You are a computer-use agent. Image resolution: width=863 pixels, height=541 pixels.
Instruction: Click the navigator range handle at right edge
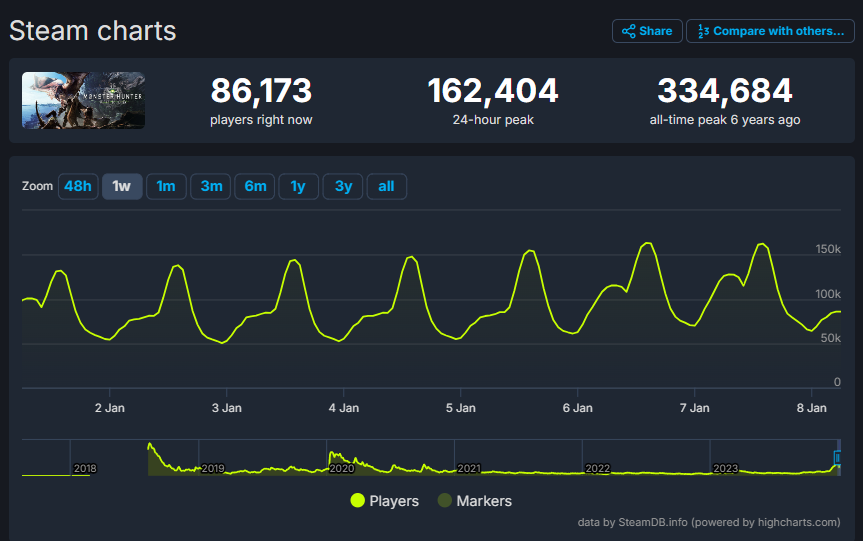click(838, 457)
